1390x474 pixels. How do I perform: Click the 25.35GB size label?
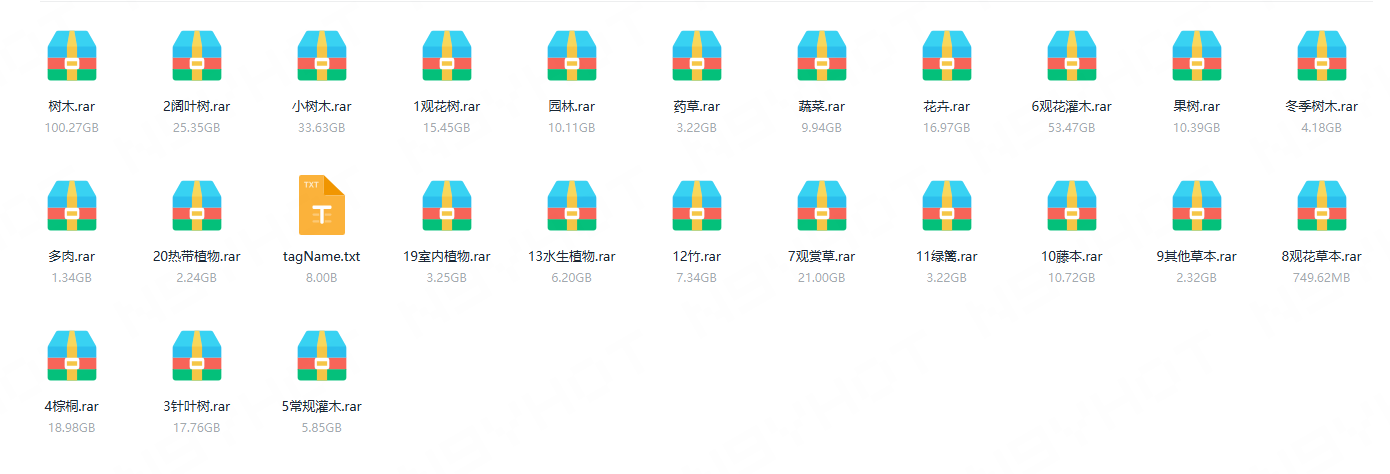[197, 128]
